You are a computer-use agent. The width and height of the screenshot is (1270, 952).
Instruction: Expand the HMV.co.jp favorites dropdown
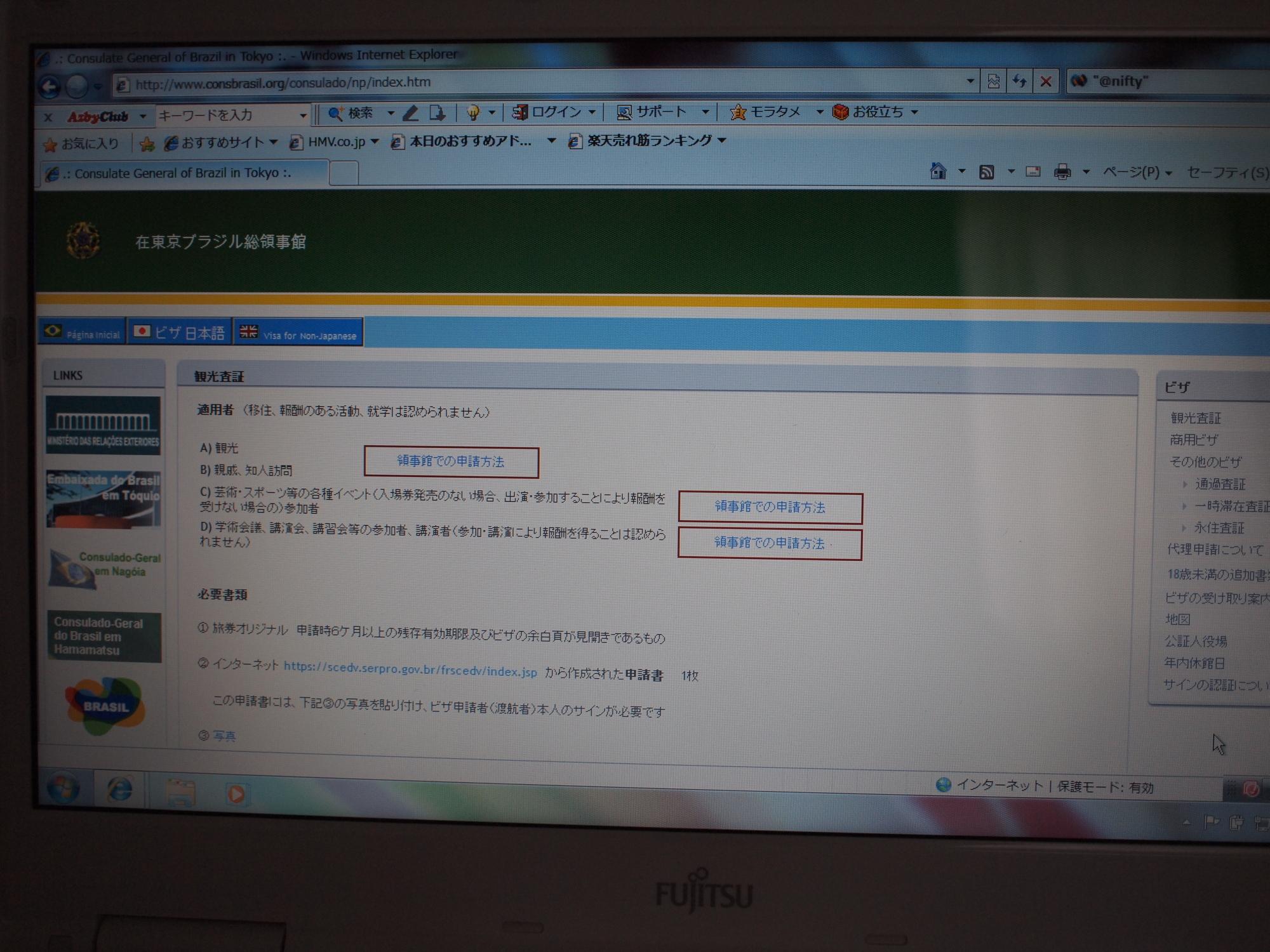coord(375,142)
